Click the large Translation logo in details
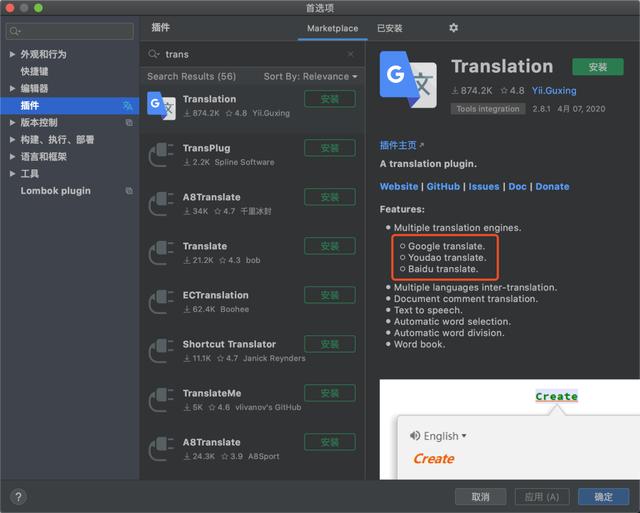Viewport: 640px width, 513px height. 408,79
